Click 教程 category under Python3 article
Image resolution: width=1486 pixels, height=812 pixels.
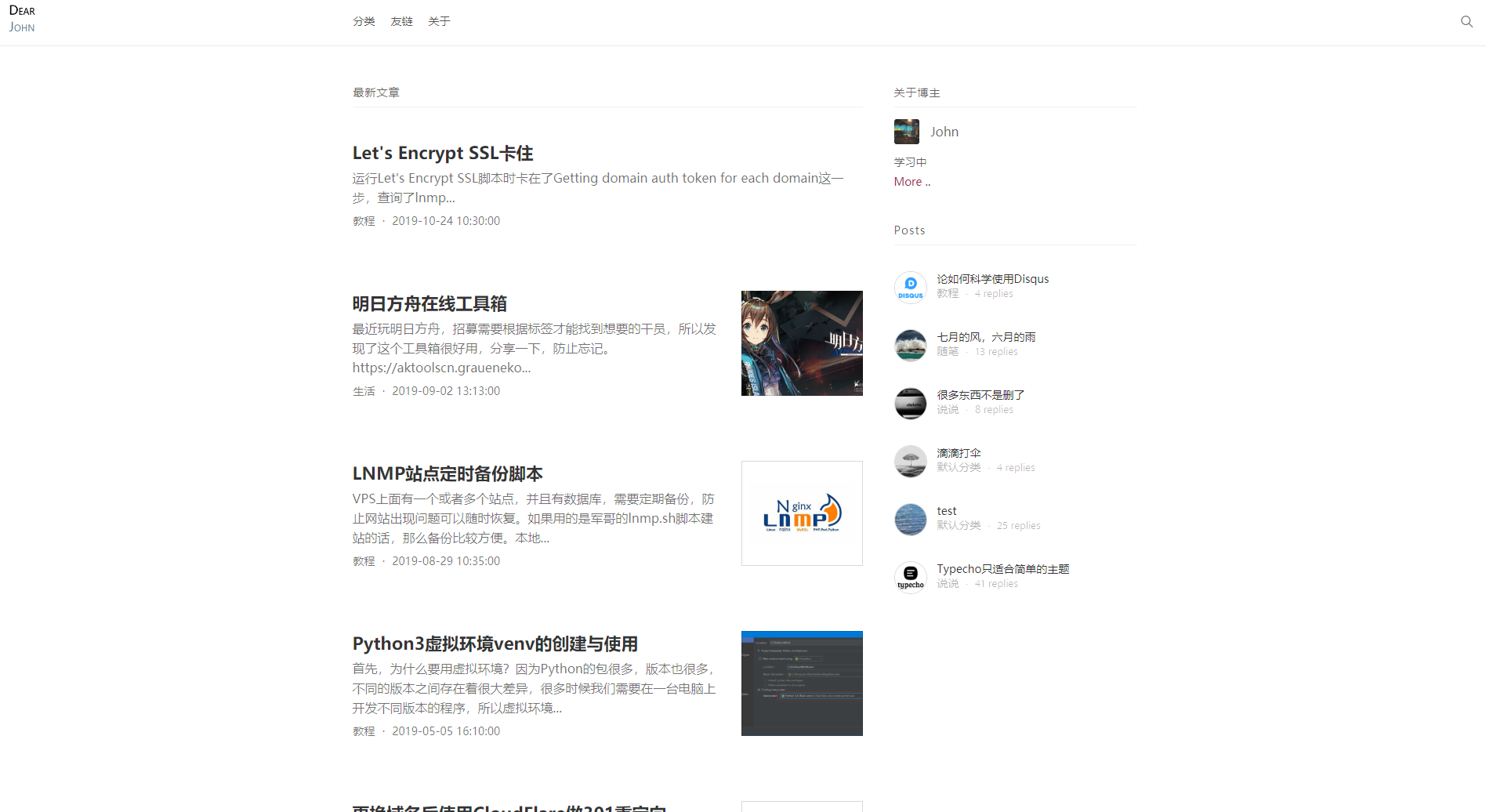point(364,731)
